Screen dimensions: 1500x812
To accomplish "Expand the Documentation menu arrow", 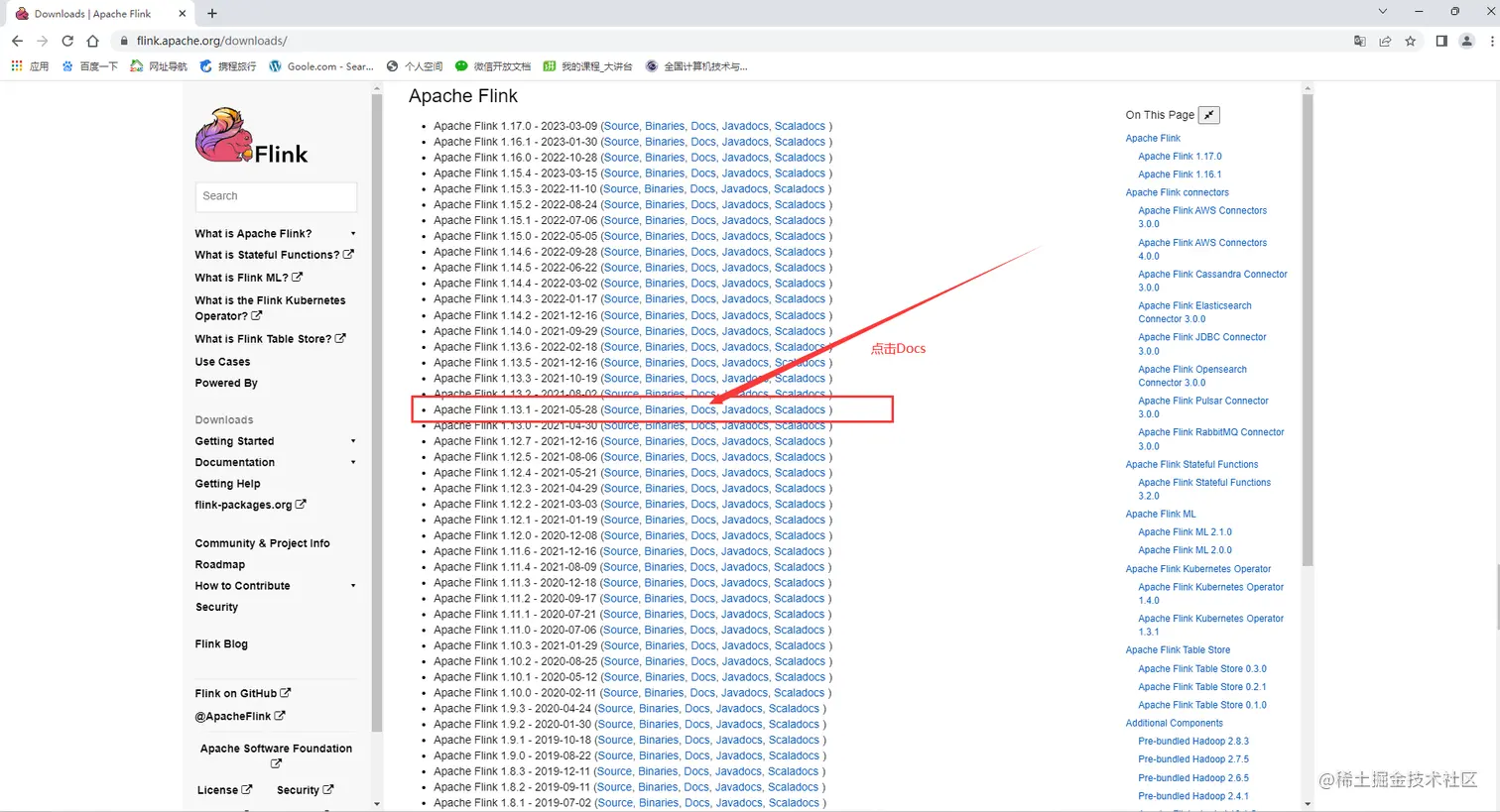I will (x=353, y=463).
